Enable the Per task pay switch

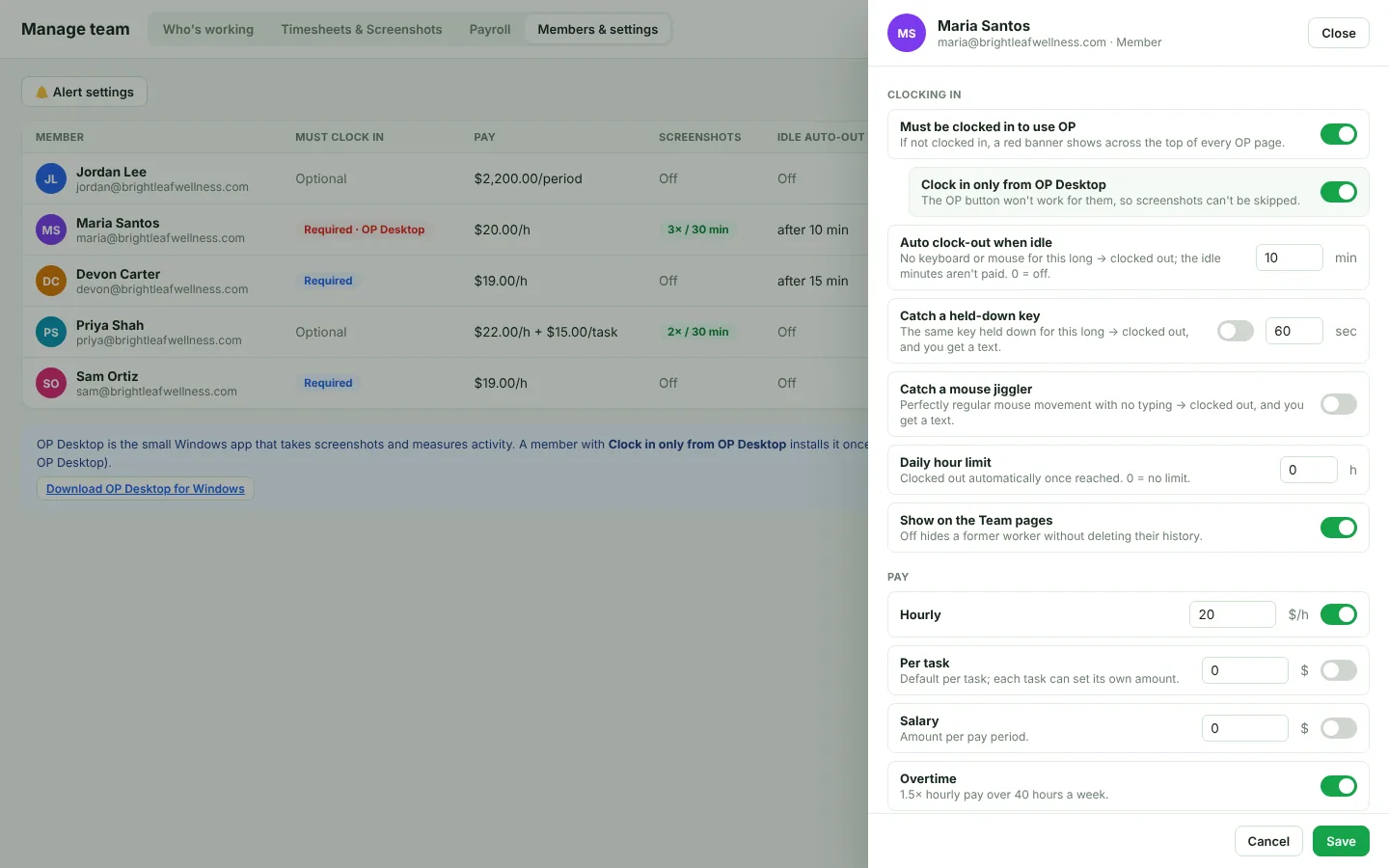[1339, 670]
